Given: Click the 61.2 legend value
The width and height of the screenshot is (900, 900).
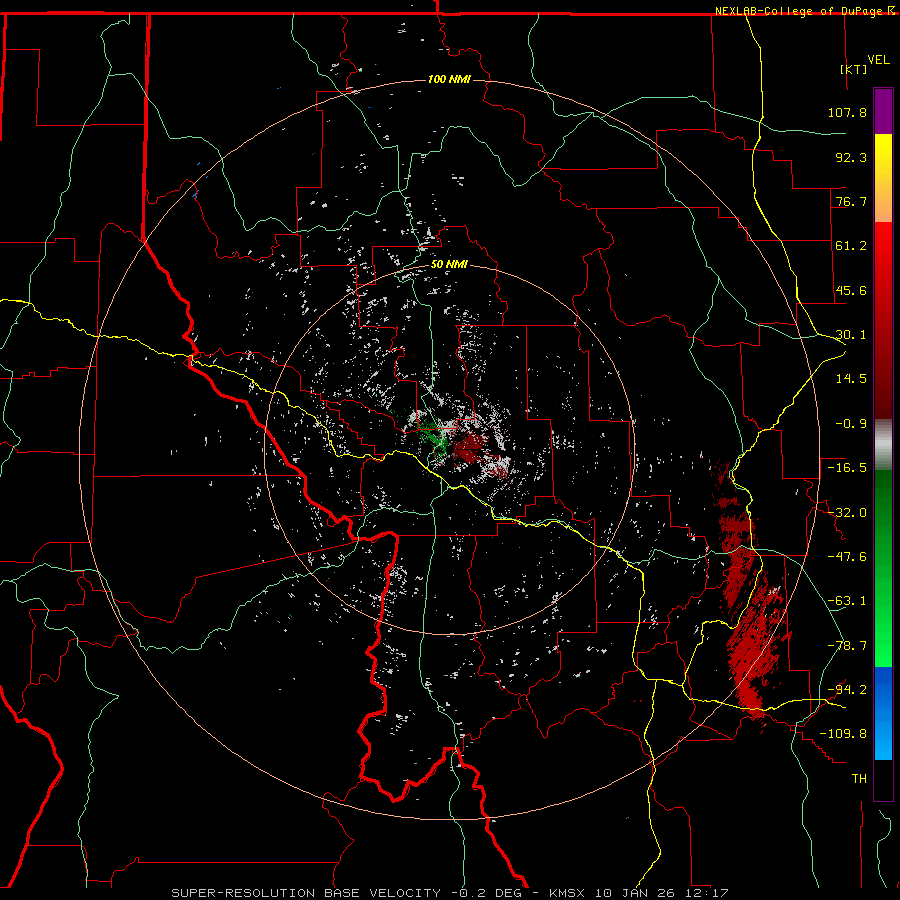Looking at the screenshot, I should tap(851, 246).
